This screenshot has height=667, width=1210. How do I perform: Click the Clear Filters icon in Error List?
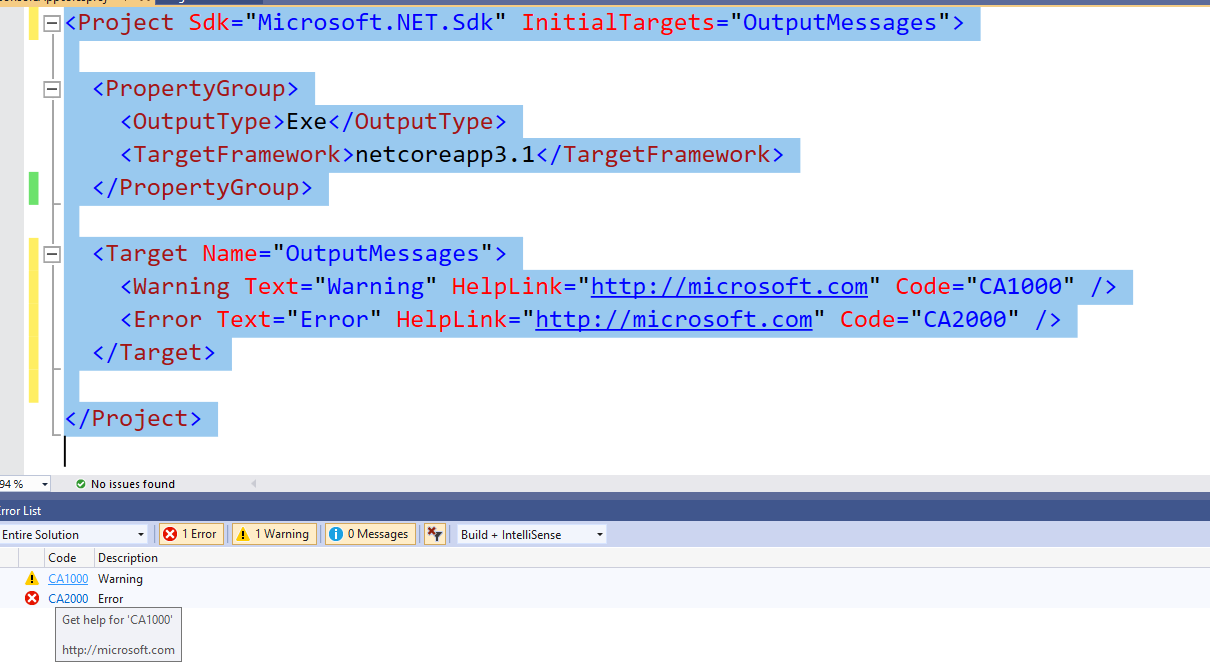tap(434, 533)
